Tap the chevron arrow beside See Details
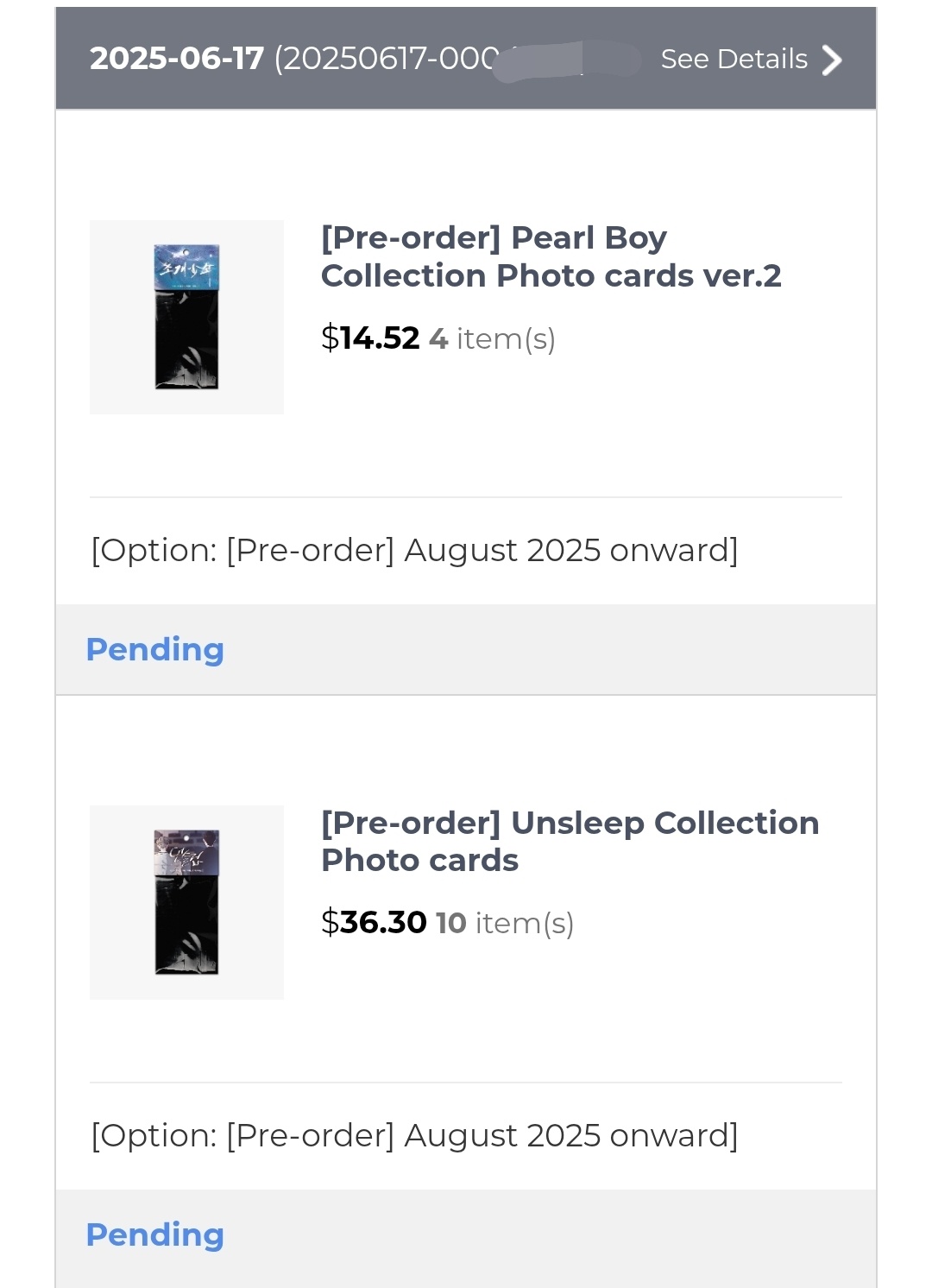 click(x=832, y=60)
